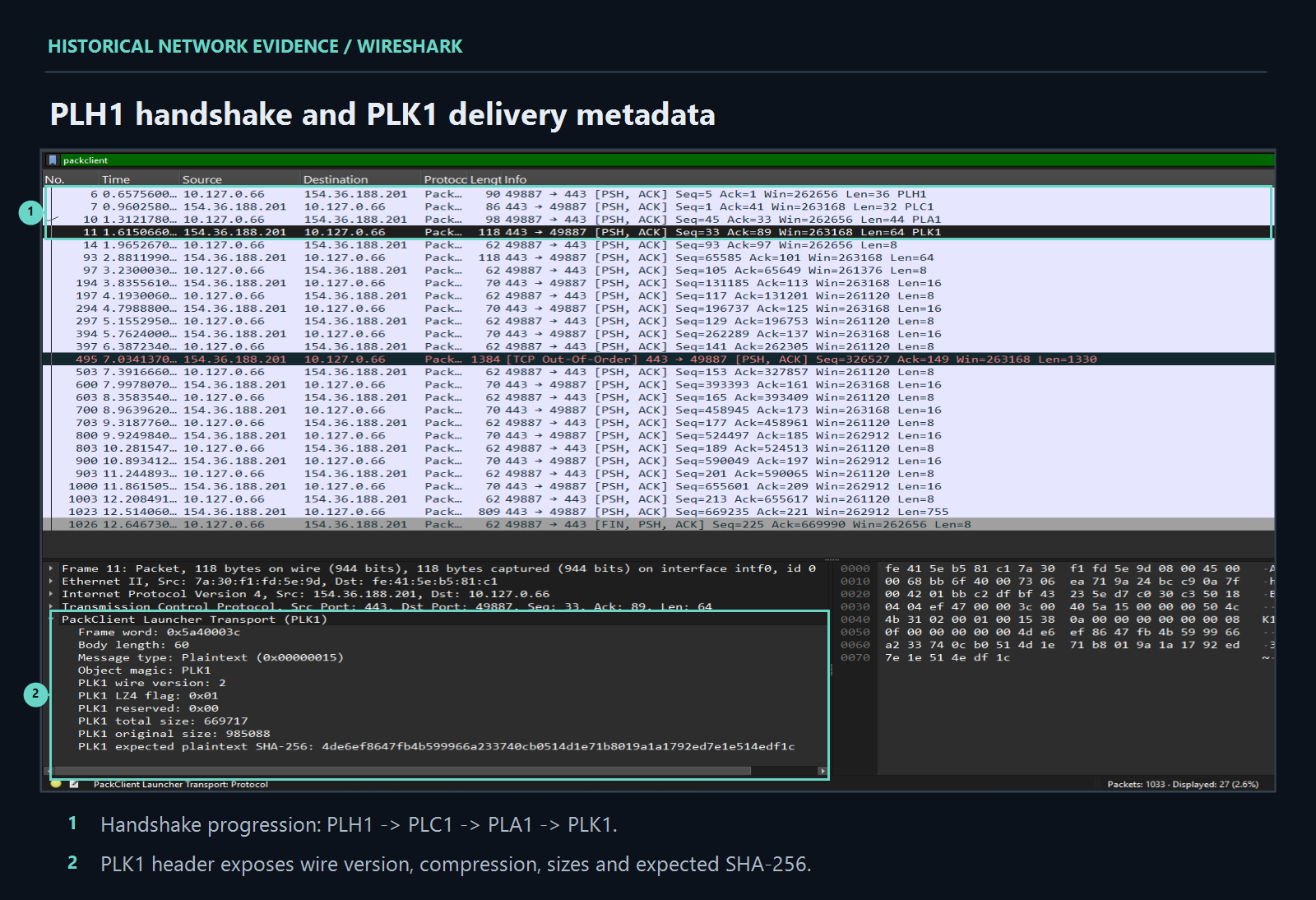Click the Protocol column header
Screen dimensions: 1316x900
pyautogui.click(x=445, y=179)
